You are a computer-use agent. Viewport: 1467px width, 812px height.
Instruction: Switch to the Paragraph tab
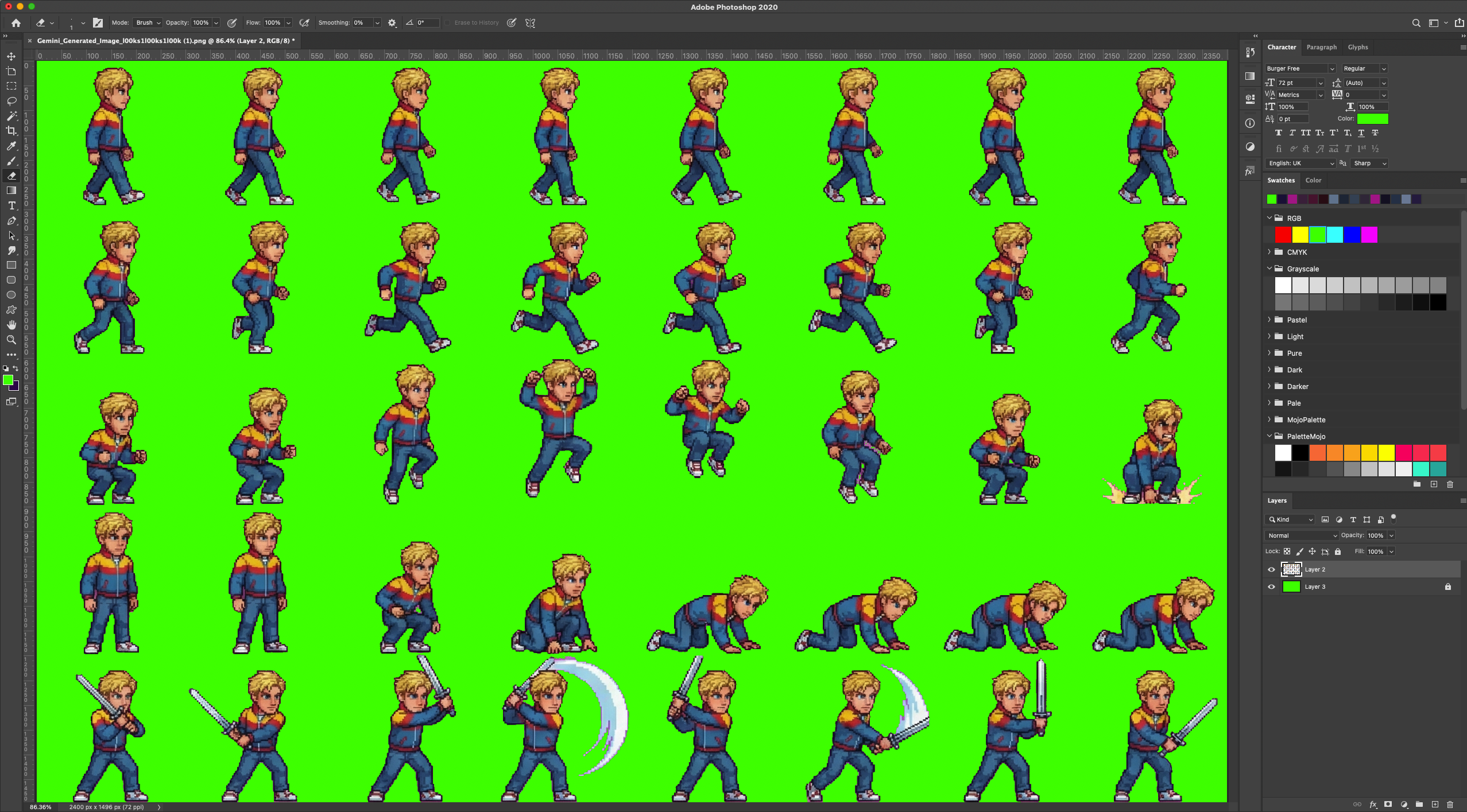coord(1321,46)
